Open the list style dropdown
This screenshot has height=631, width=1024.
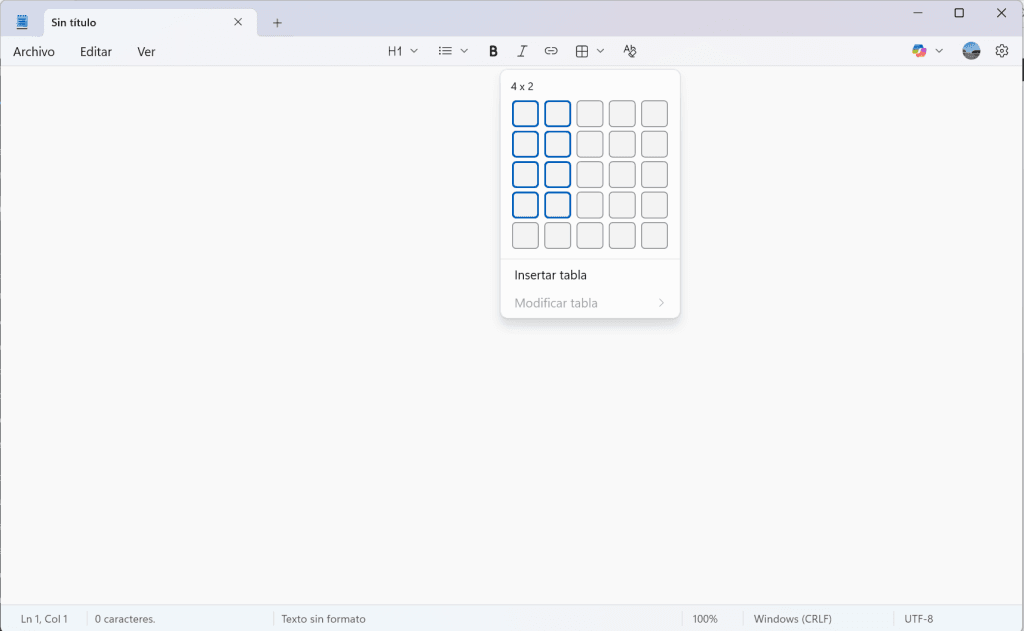click(452, 50)
